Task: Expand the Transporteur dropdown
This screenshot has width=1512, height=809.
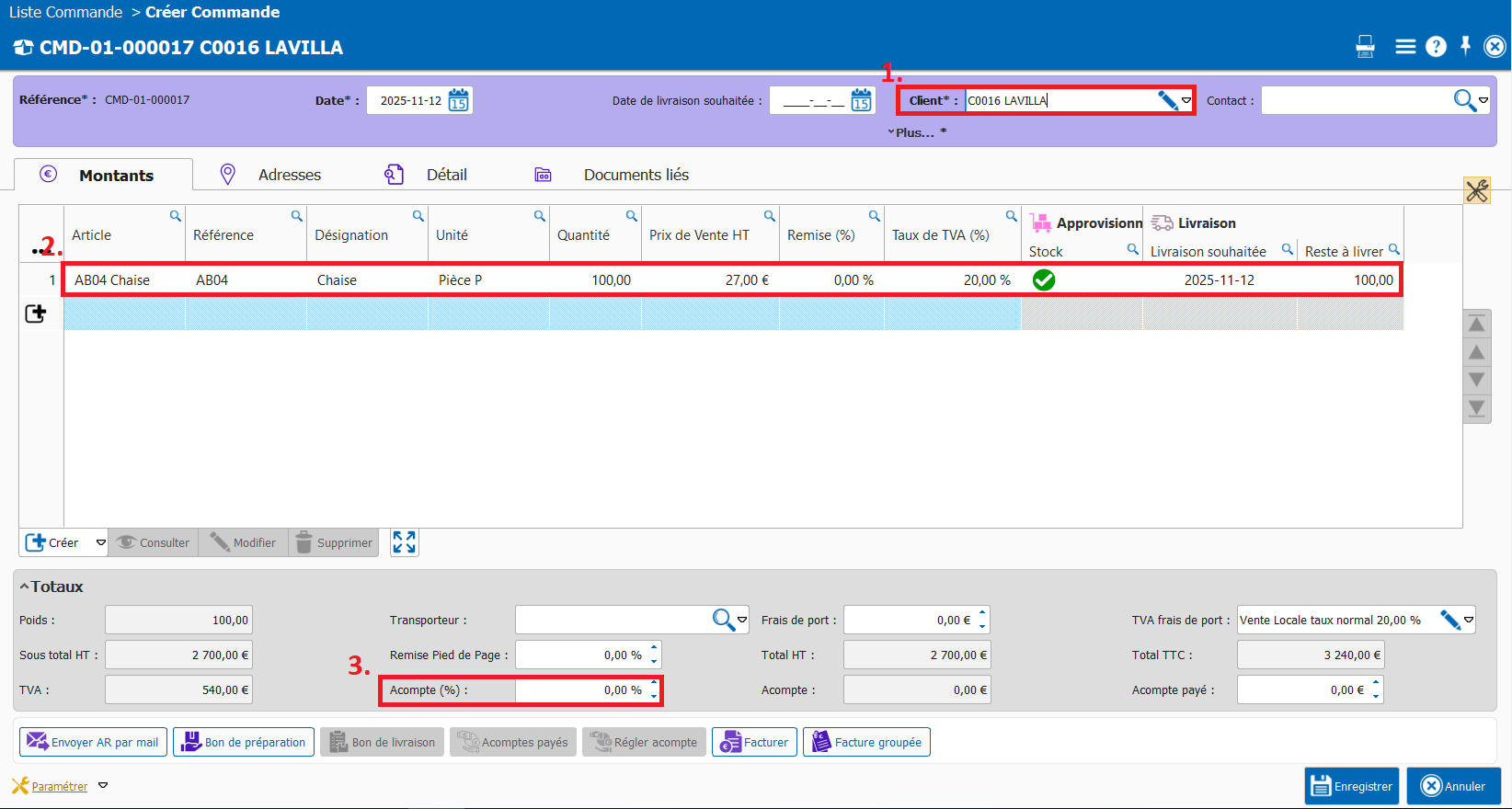Action: (742, 621)
